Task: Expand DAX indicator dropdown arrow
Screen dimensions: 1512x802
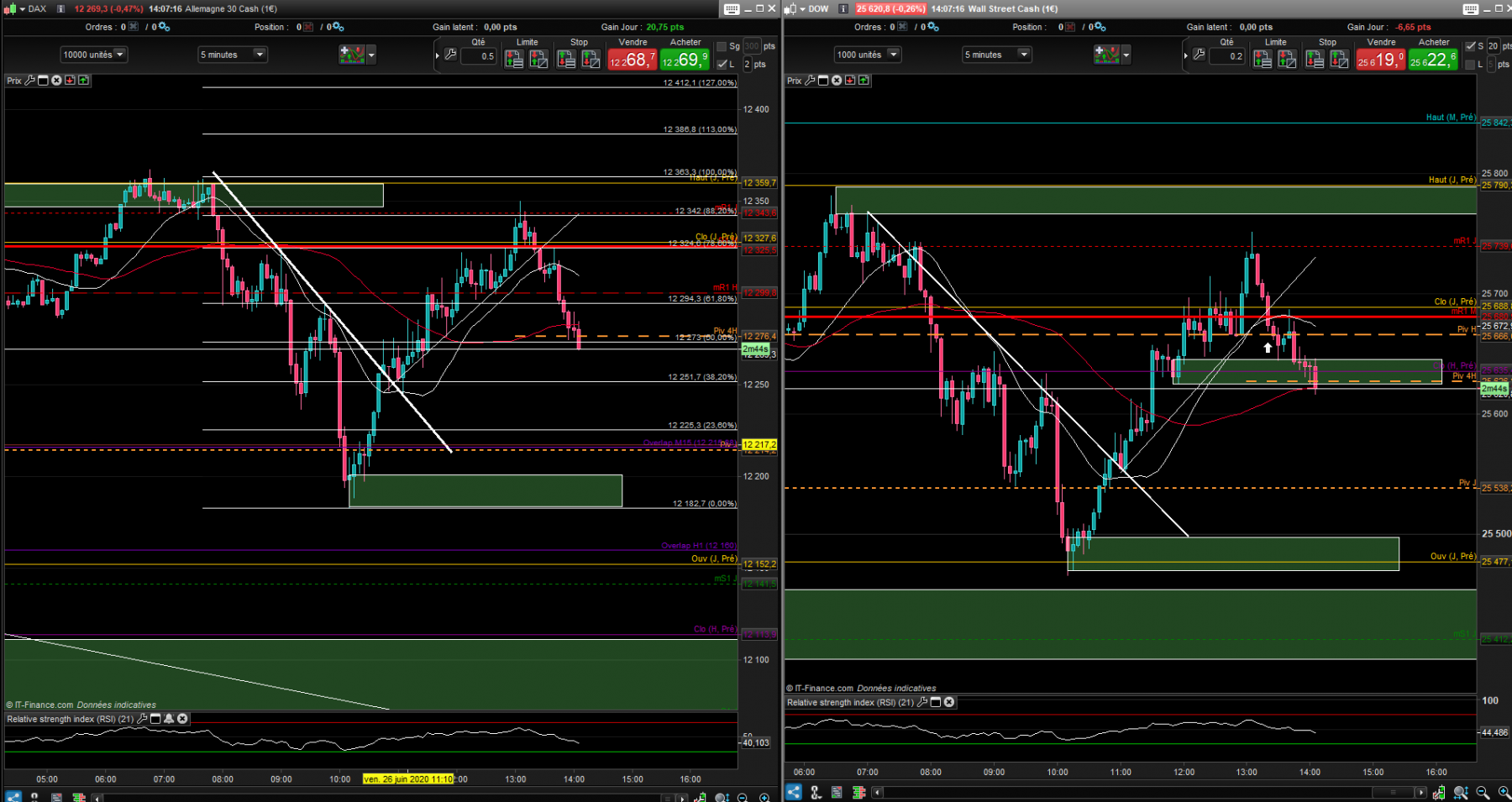Action: tap(371, 55)
